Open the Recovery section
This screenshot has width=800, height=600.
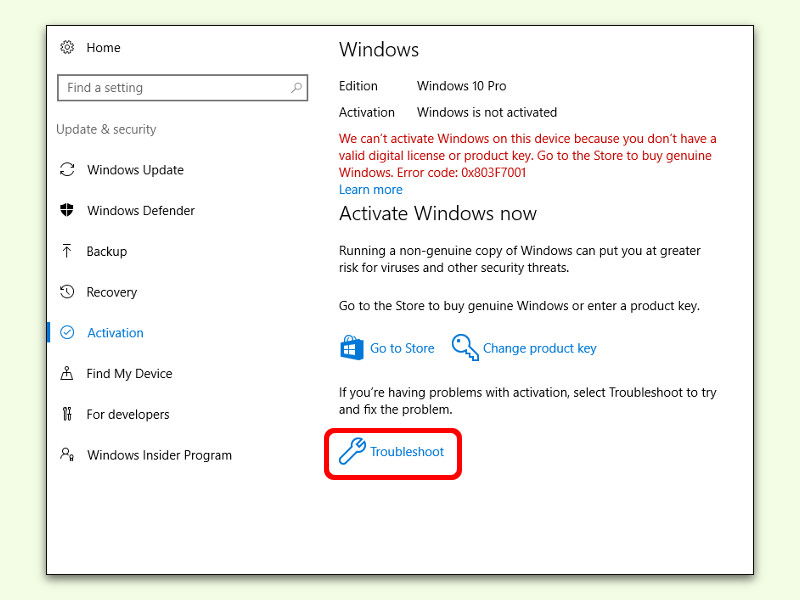[x=112, y=292]
